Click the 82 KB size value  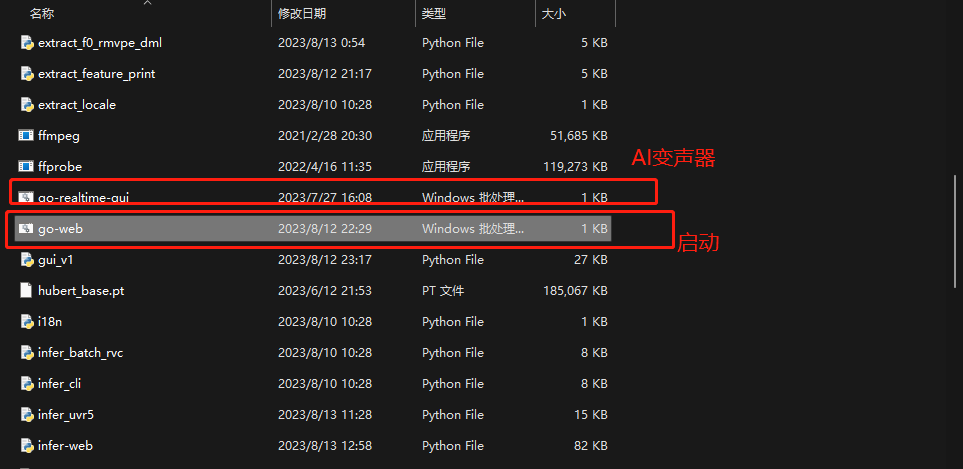[x=591, y=446]
